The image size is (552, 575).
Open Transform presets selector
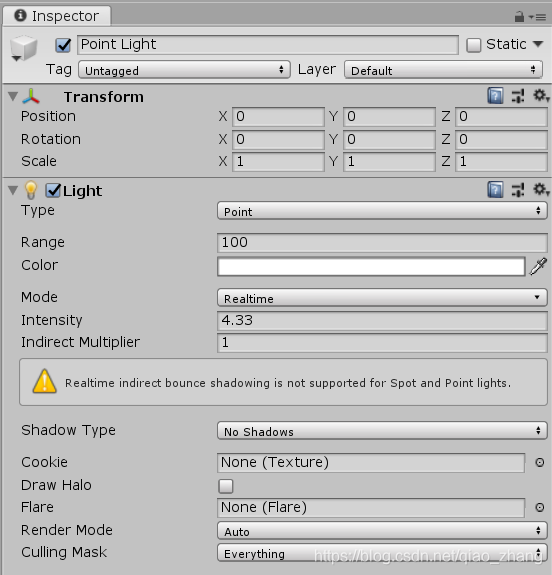518,96
